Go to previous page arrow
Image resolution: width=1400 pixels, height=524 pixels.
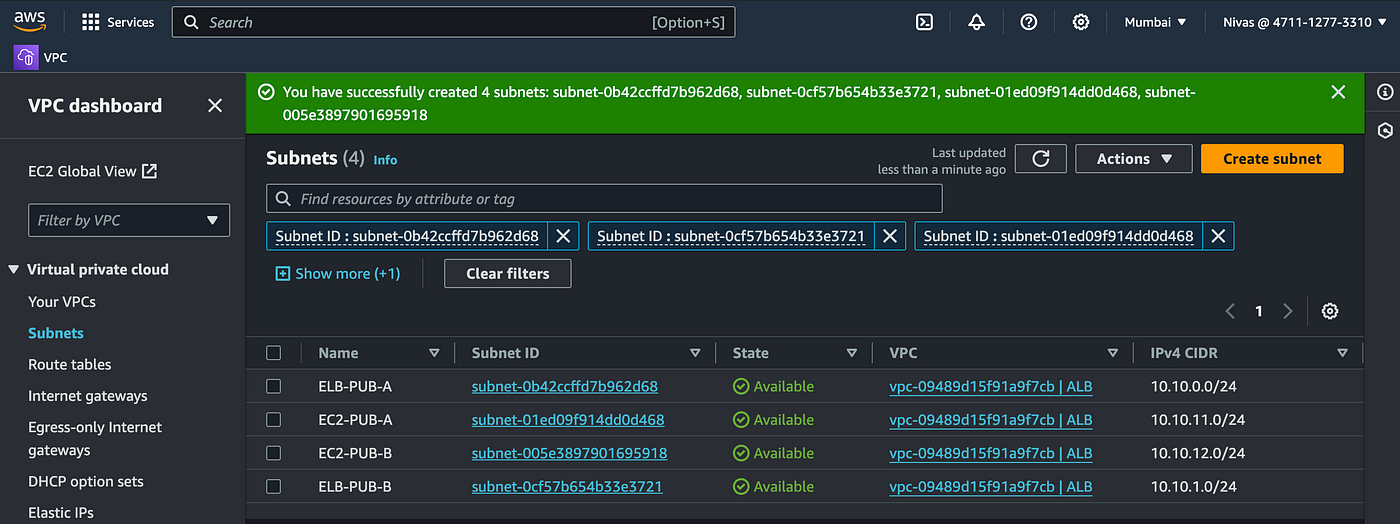tap(1230, 311)
